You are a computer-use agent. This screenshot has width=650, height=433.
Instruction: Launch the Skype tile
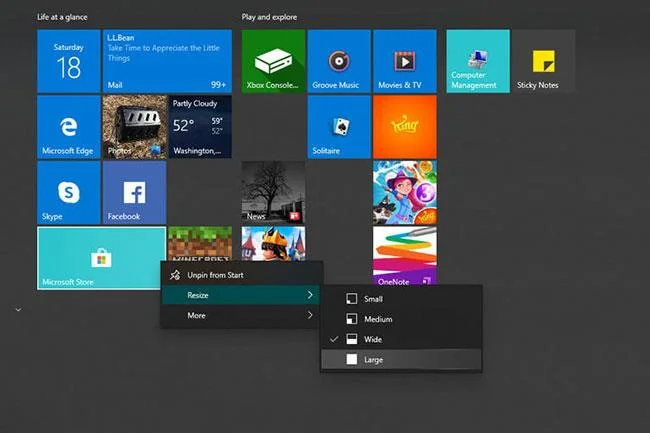click(x=69, y=193)
